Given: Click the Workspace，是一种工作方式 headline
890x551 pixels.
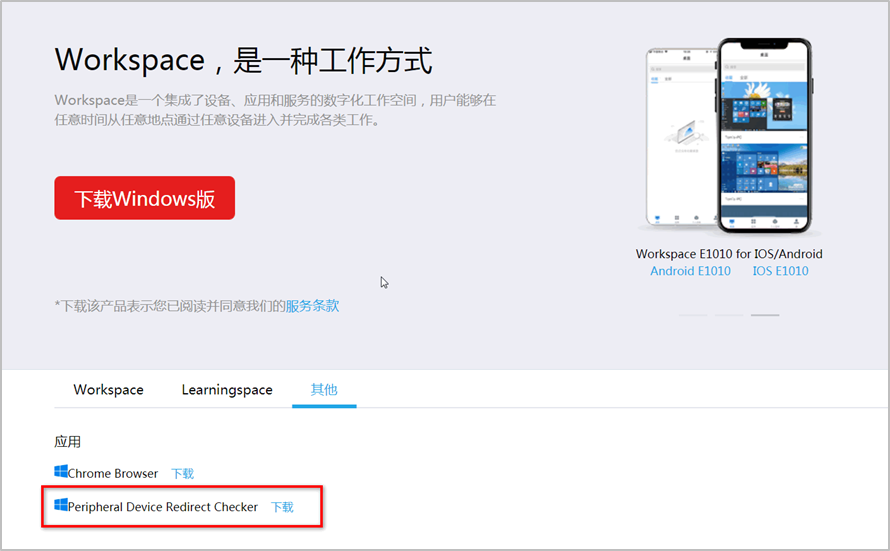Looking at the screenshot, I should pyautogui.click(x=244, y=60).
